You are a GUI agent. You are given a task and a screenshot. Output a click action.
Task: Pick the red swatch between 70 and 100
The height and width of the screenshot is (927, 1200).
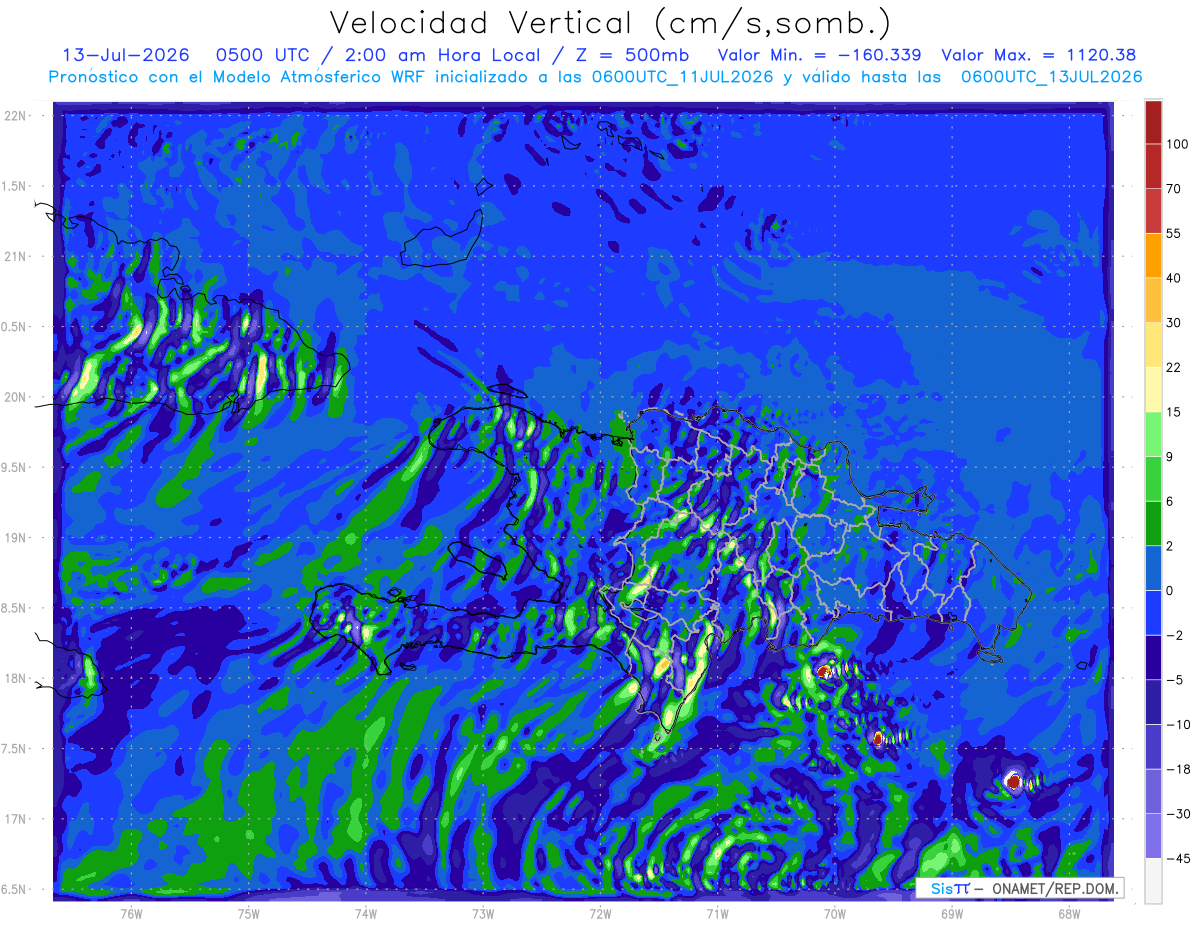click(x=1154, y=166)
